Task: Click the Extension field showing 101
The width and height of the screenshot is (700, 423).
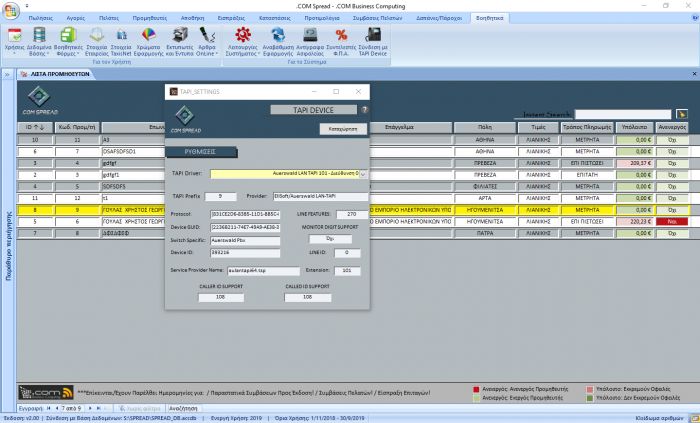Action: pos(347,271)
